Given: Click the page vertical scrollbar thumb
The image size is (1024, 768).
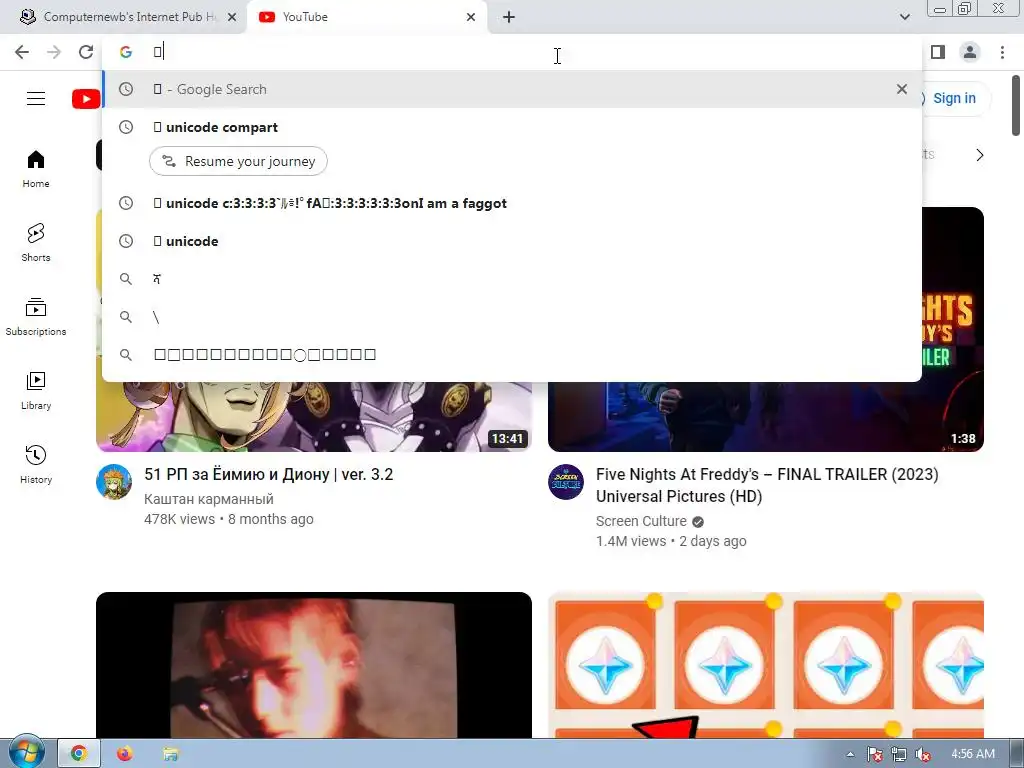Looking at the screenshot, I should point(1016,106).
